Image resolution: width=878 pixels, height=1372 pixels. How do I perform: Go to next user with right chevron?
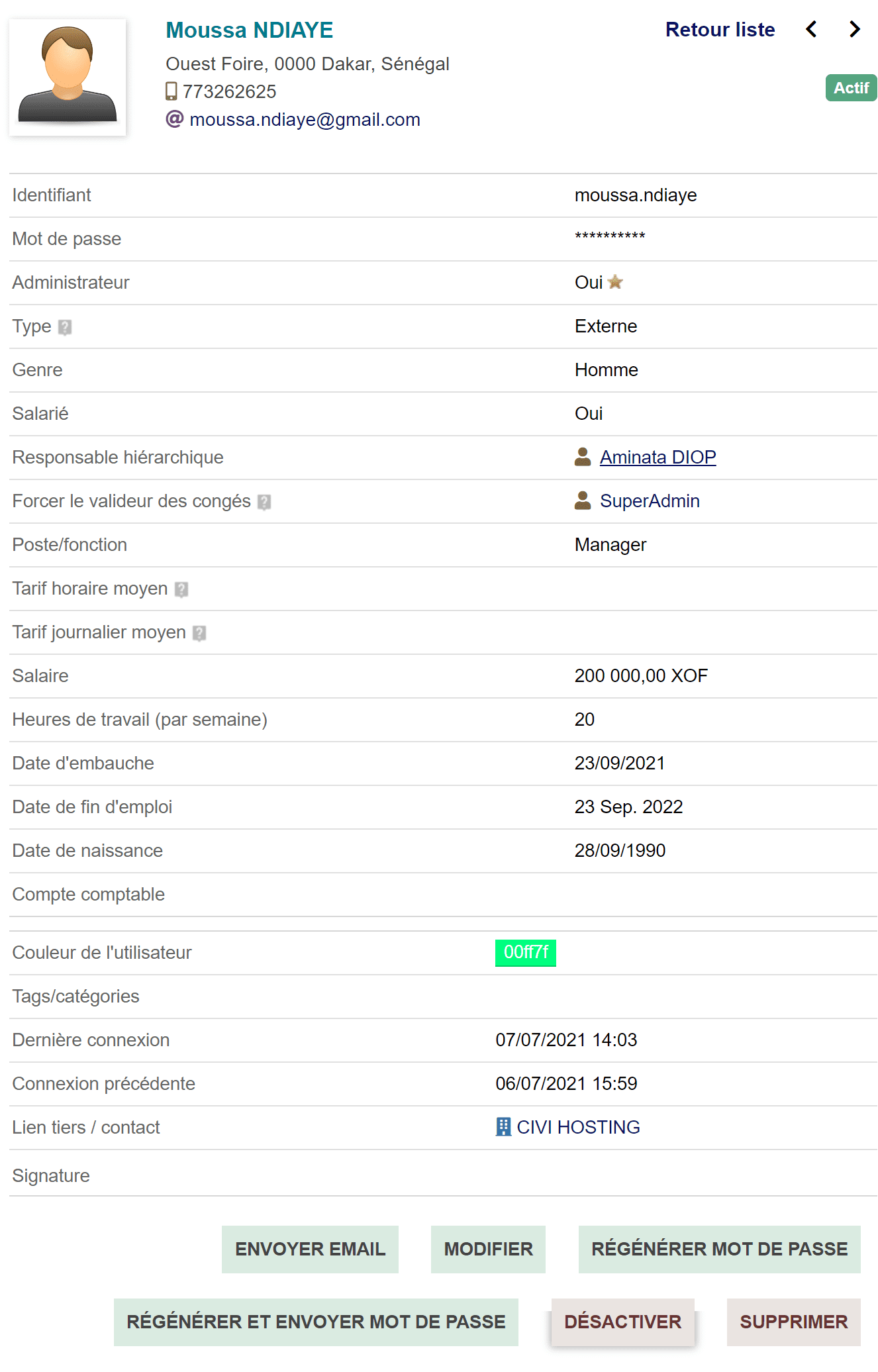click(x=855, y=29)
